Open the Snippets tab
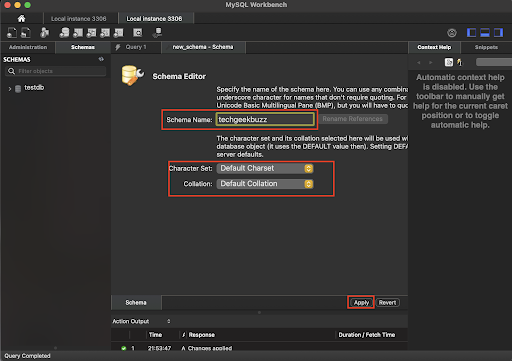The width and height of the screenshot is (512, 361). [x=486, y=47]
